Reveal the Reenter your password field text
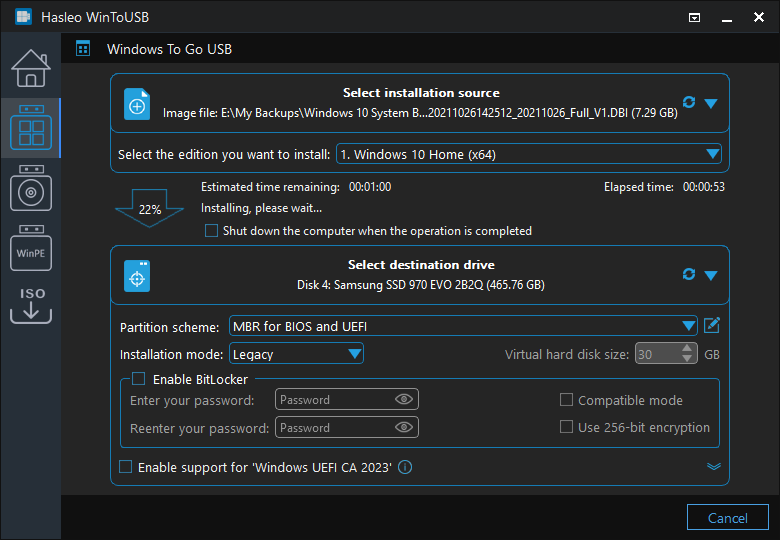Screen dimensions: 780x540 click(x=404, y=427)
